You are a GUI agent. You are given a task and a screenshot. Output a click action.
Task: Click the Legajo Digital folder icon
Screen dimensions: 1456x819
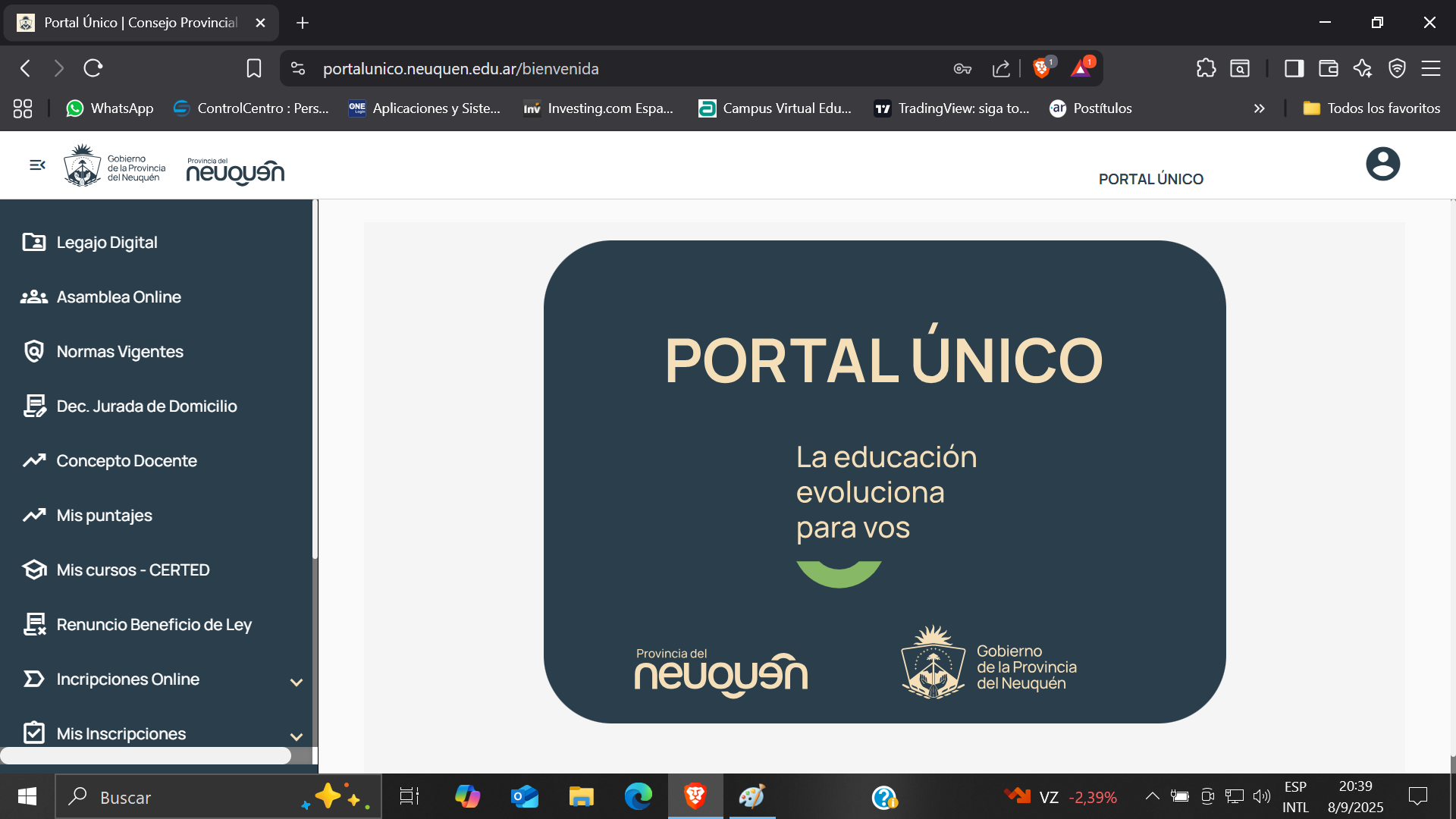pyautogui.click(x=33, y=242)
